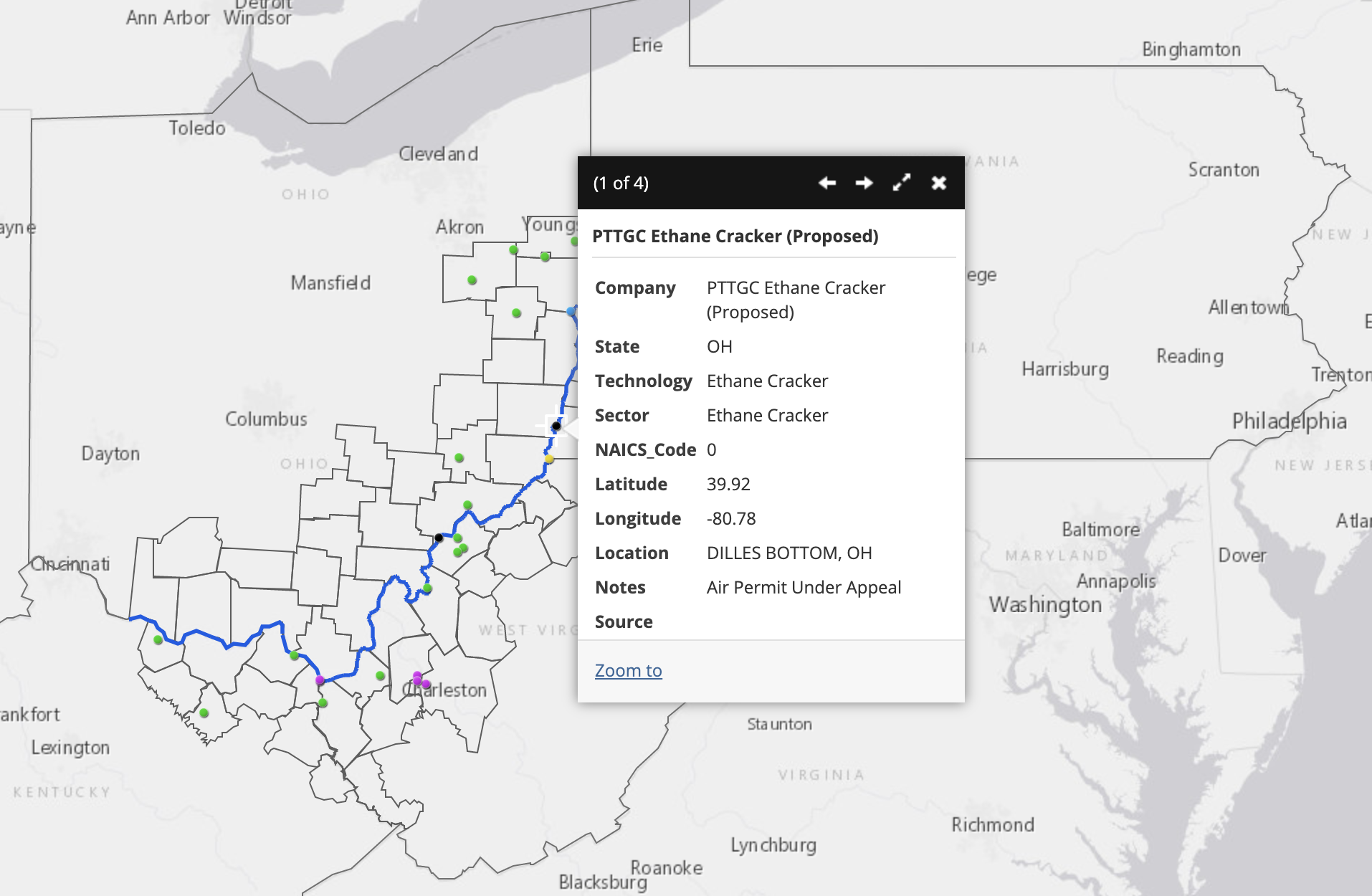
Task: Click the green marker directly below Akron
Action: [472, 280]
